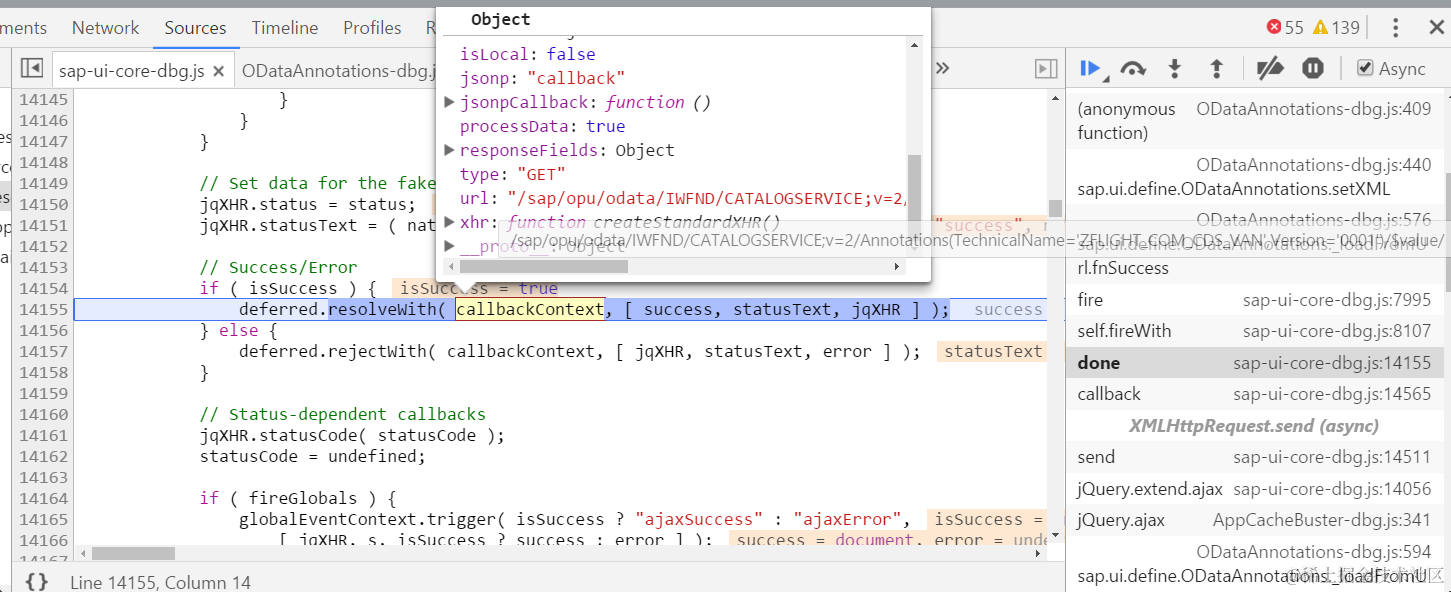The image size is (1451, 592).
Task: Open the ODataAnnotations-dbg.js file tab
Action: pyautogui.click(x=339, y=70)
